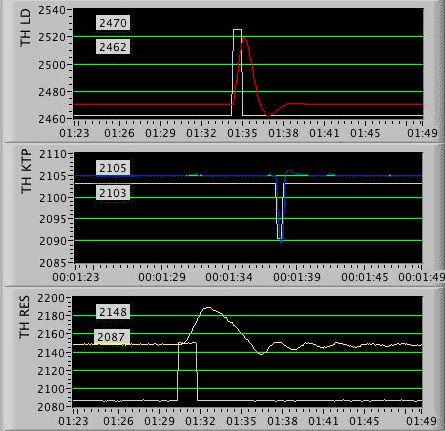This screenshot has height=431, width=445.
Task: Click the 2085 lower scale value of TH KTP
Action: tap(53, 263)
